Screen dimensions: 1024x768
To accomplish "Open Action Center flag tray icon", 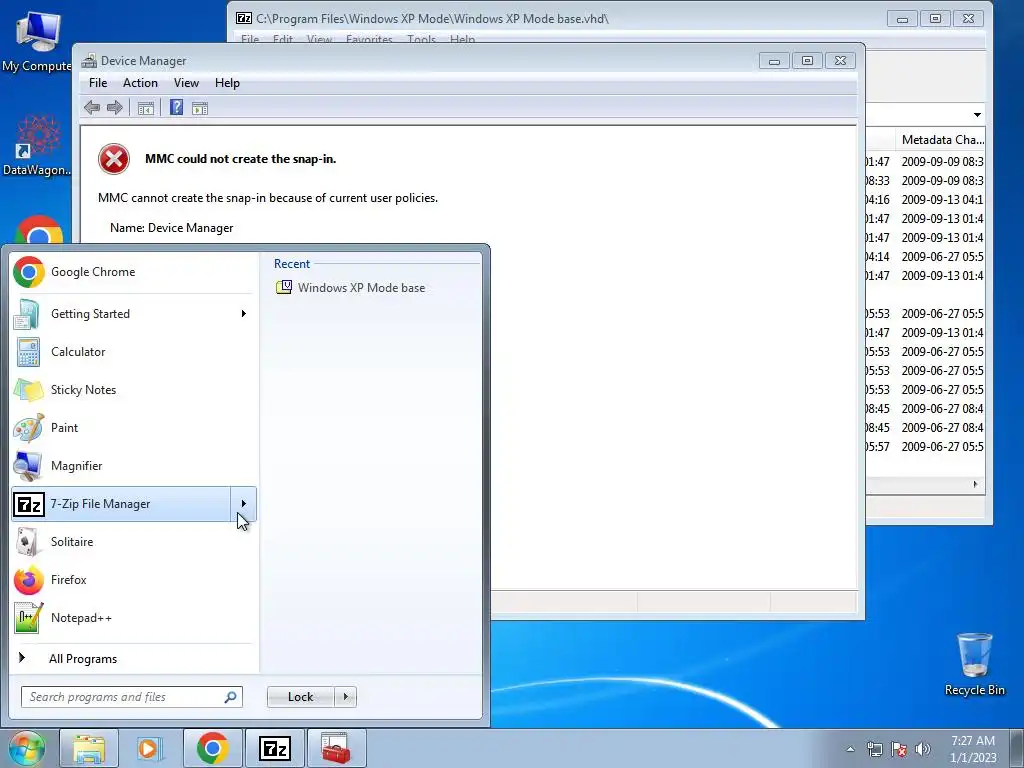I will (x=899, y=749).
